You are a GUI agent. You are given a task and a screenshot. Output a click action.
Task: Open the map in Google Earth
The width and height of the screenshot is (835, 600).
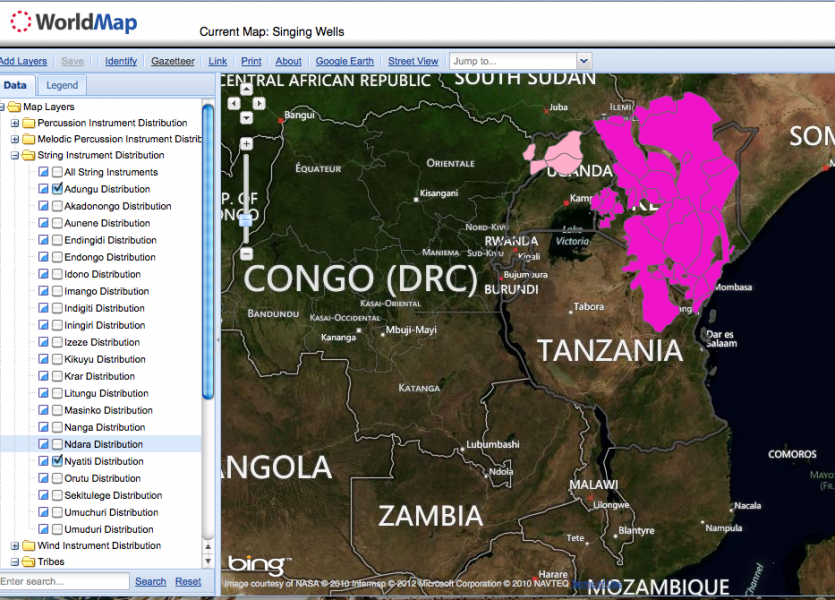pos(345,61)
